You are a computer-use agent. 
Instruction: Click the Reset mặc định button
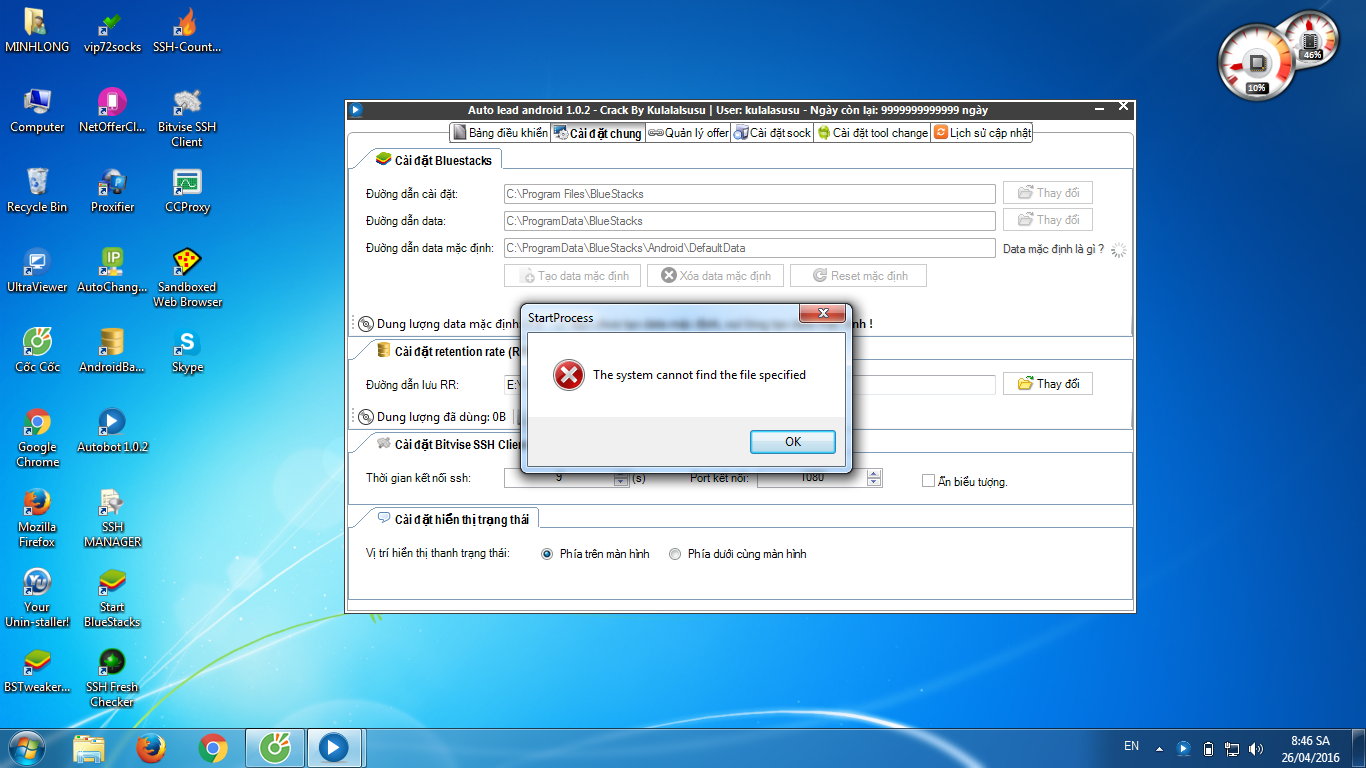click(x=858, y=275)
